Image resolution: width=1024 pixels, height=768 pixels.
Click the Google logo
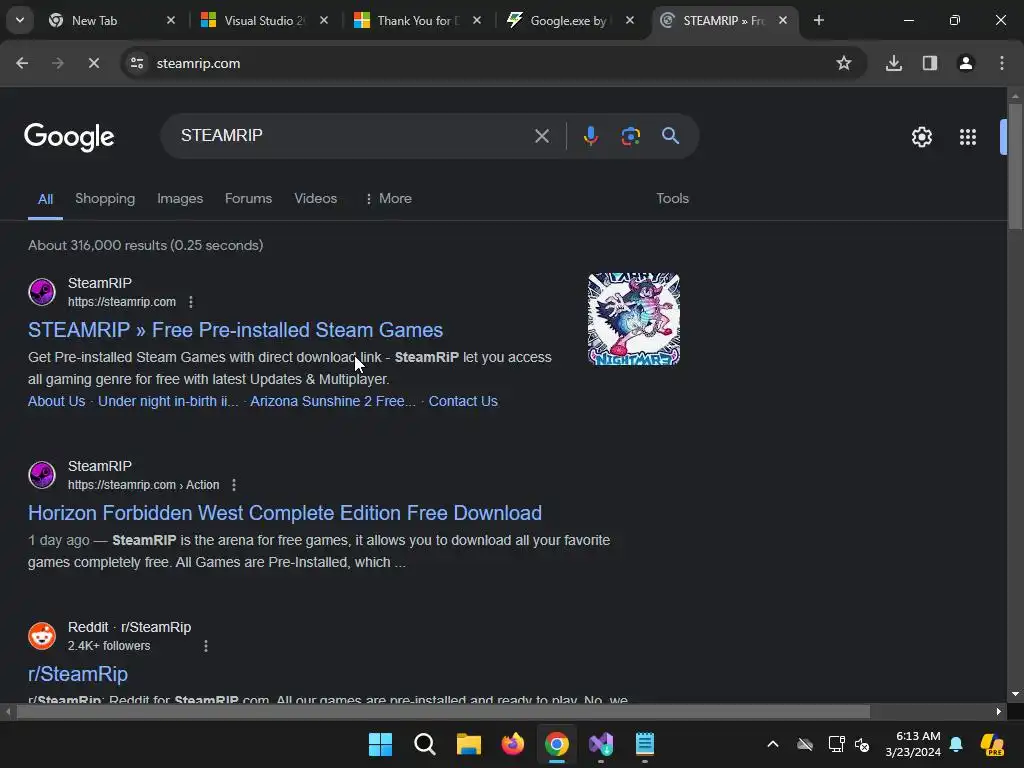tap(69, 136)
